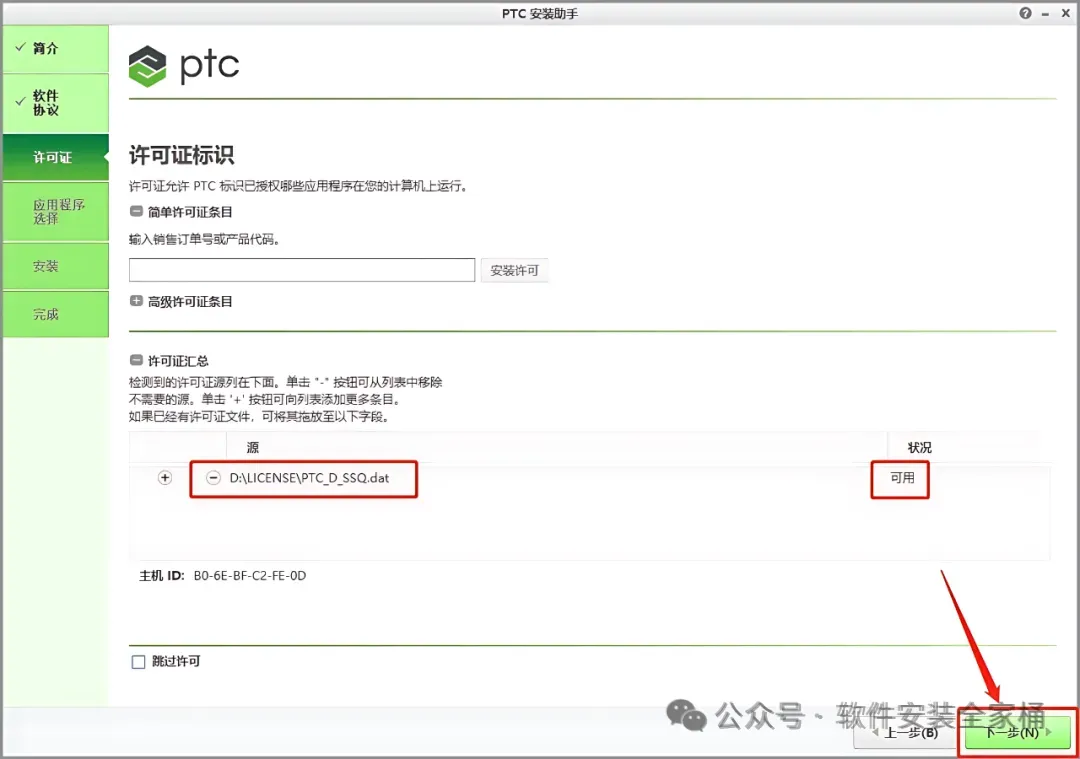
Task: Go to the 简介 step
Action: point(56,48)
